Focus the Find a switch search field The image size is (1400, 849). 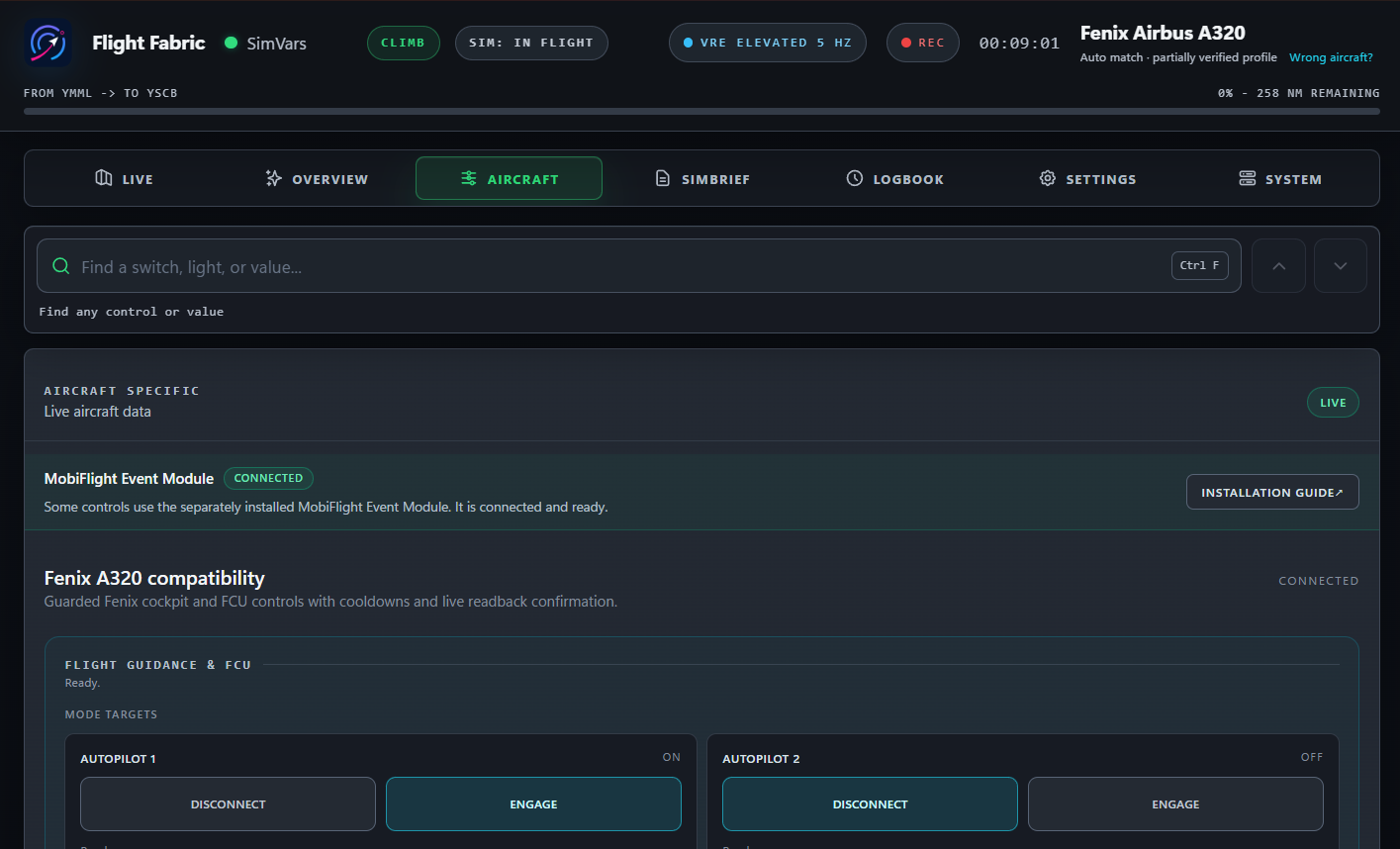click(x=639, y=265)
